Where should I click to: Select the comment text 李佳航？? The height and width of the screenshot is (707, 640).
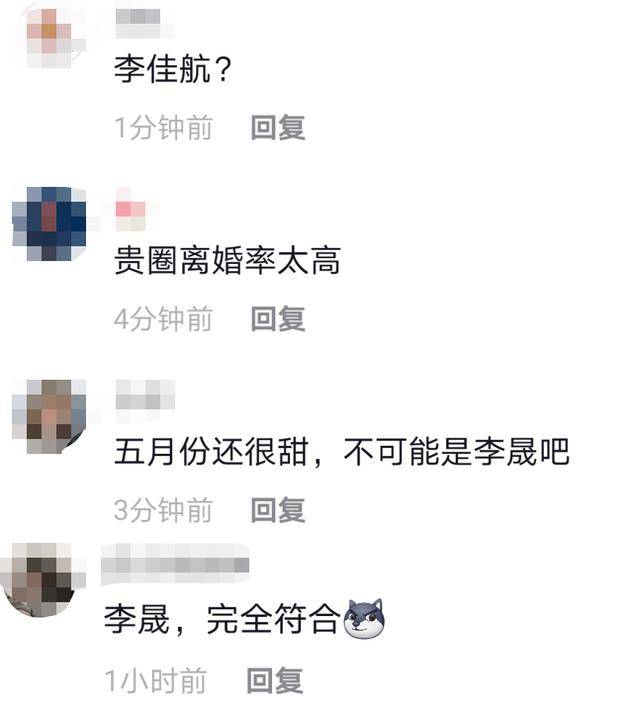click(173, 69)
